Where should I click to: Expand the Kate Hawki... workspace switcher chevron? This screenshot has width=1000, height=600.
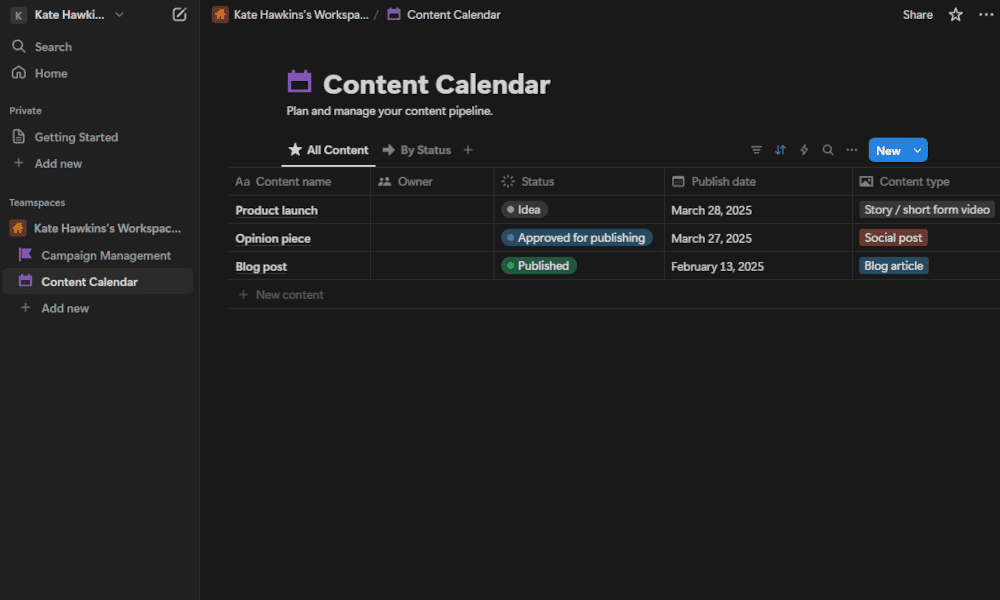point(119,15)
